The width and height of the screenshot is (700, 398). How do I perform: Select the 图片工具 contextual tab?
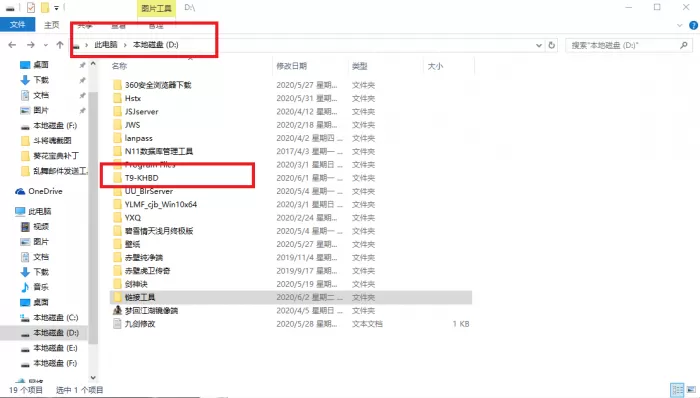(156, 8)
